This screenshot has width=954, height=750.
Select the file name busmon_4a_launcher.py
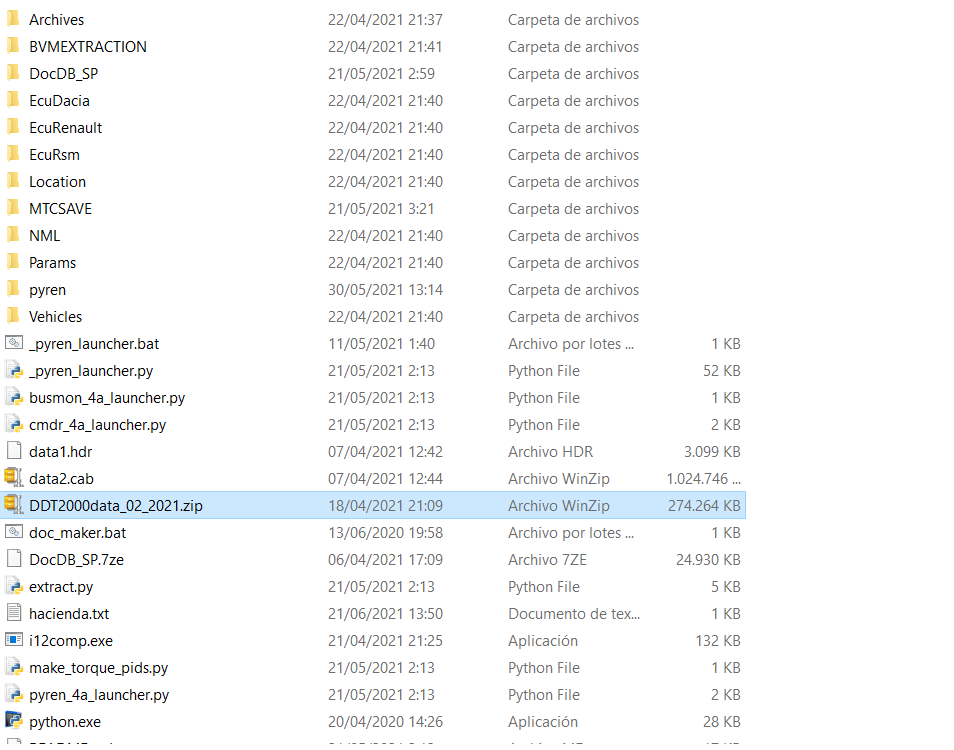point(107,398)
